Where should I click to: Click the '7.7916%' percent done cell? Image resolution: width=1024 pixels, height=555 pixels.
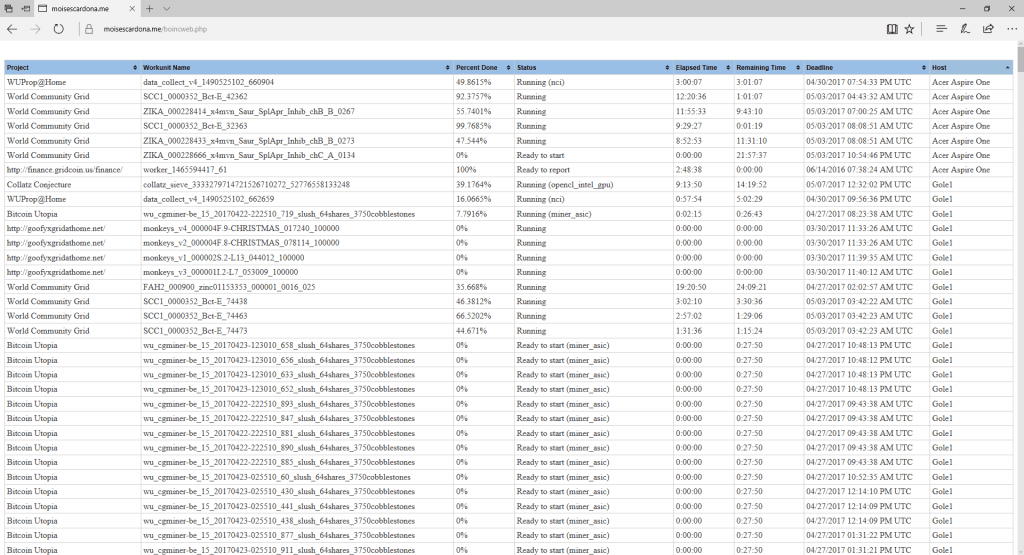472,214
